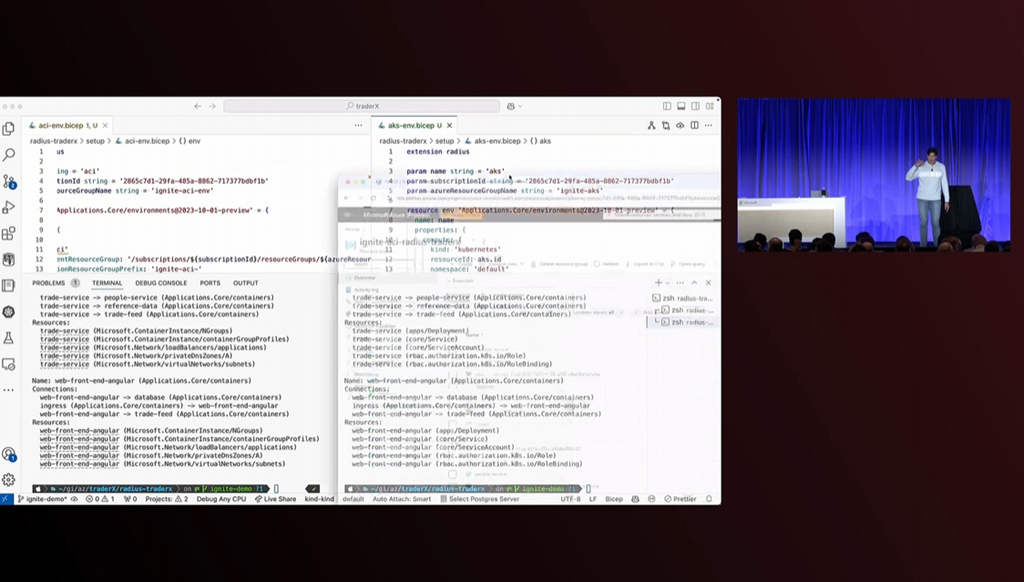
Task: Maximize the panel with the chevron-up
Action: point(694,283)
